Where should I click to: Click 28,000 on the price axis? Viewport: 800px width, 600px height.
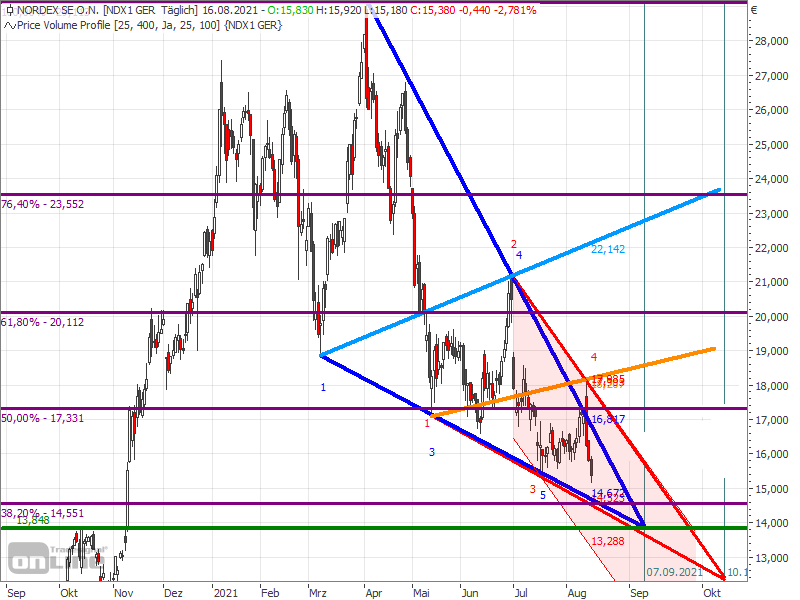coord(772,41)
